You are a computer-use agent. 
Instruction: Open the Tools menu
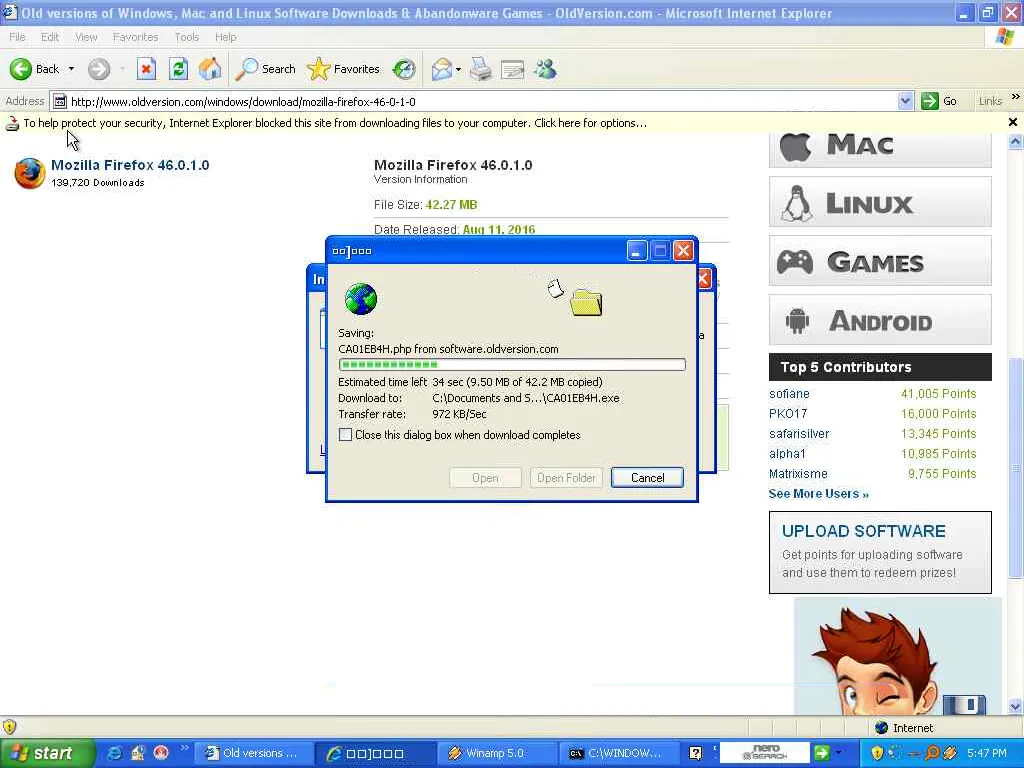click(x=186, y=37)
